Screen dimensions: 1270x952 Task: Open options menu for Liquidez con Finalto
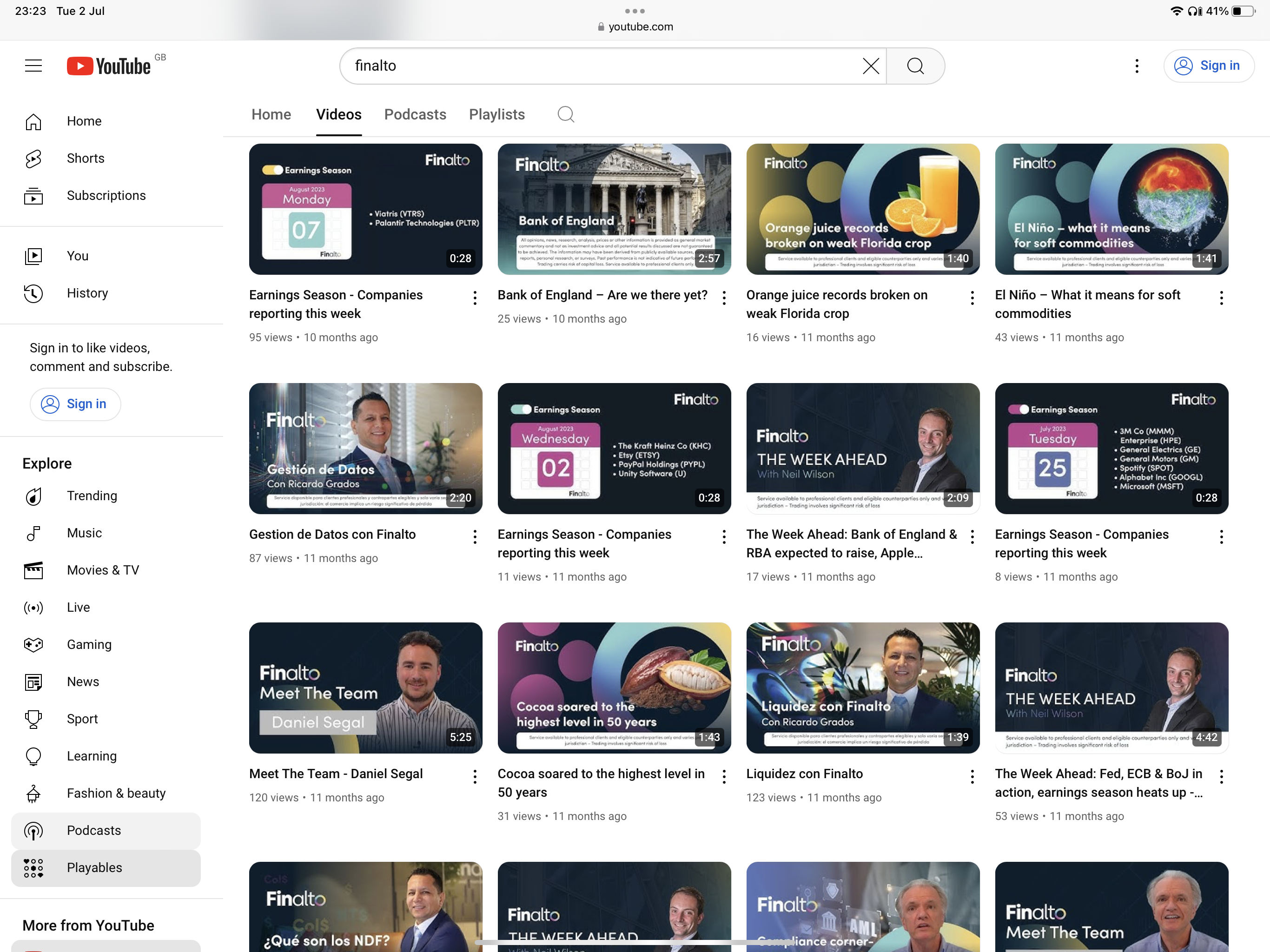coord(972,777)
